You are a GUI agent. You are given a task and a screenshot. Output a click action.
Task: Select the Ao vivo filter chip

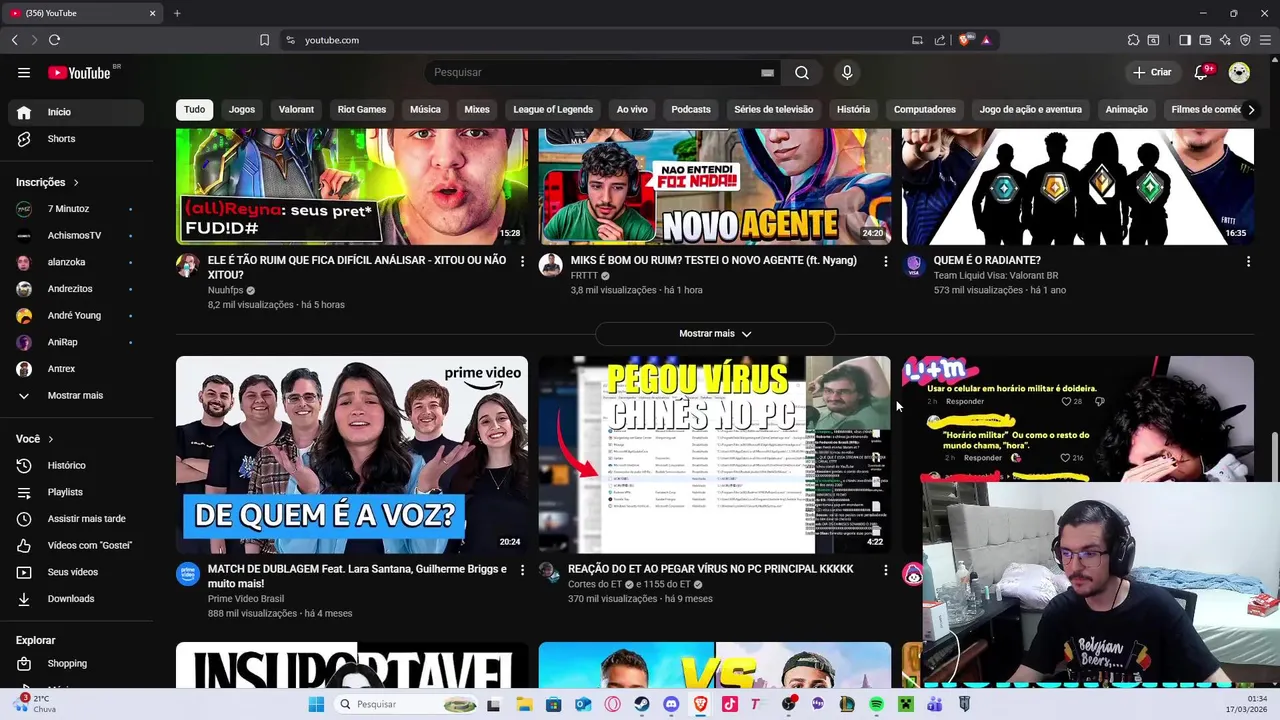[x=632, y=109]
